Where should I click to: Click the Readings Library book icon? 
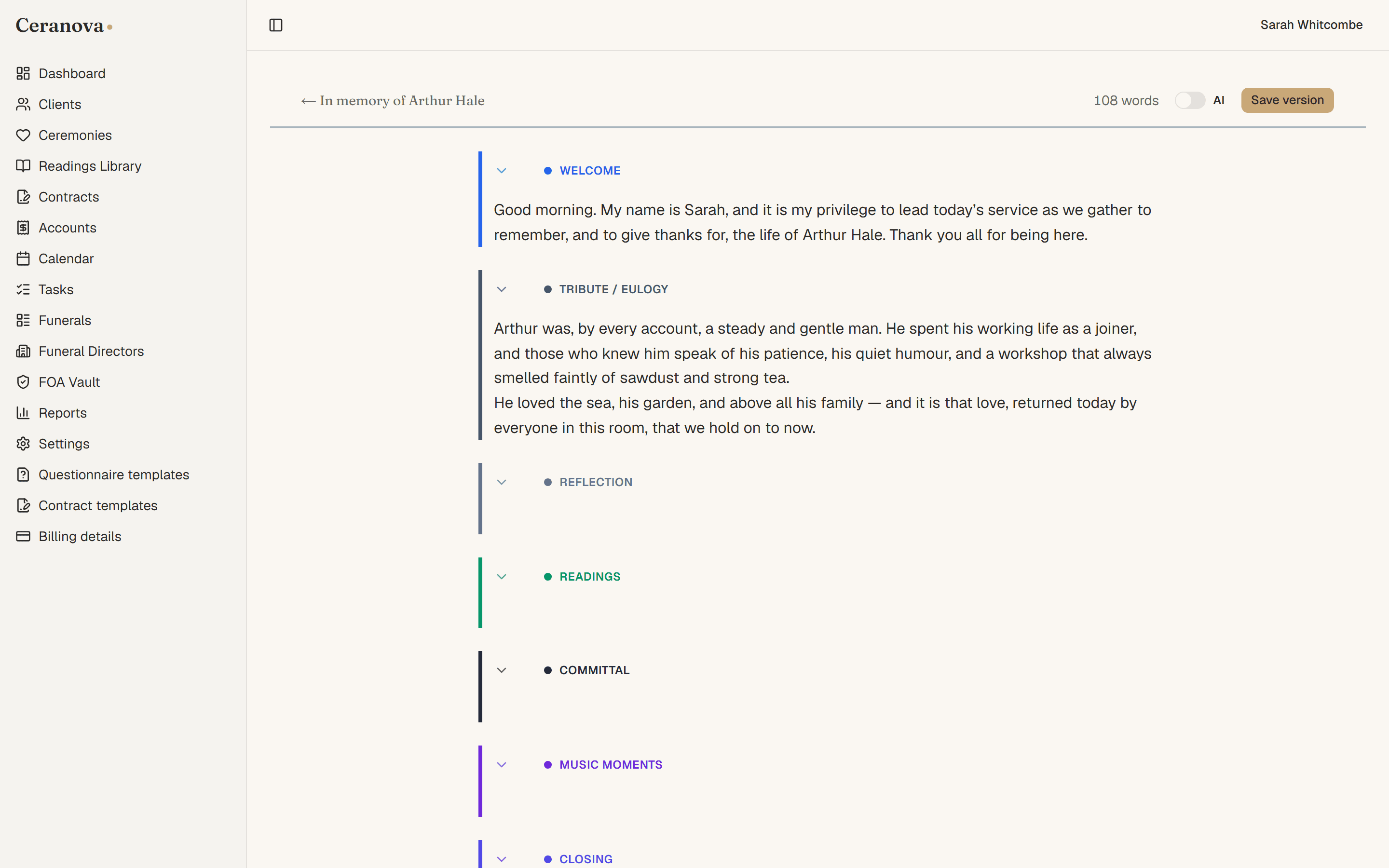click(23, 166)
